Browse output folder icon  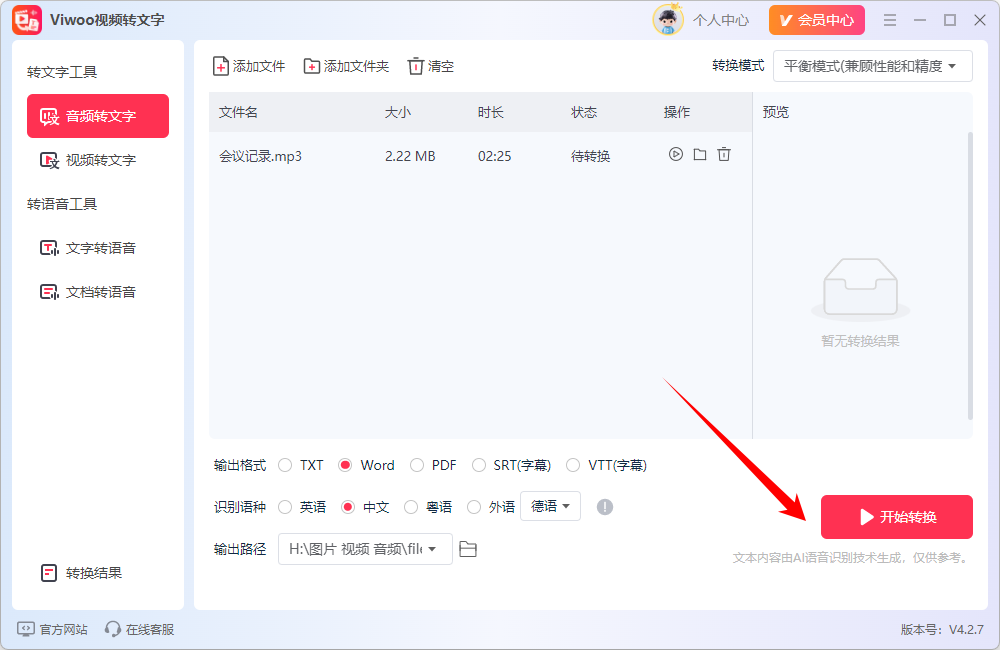(x=468, y=549)
